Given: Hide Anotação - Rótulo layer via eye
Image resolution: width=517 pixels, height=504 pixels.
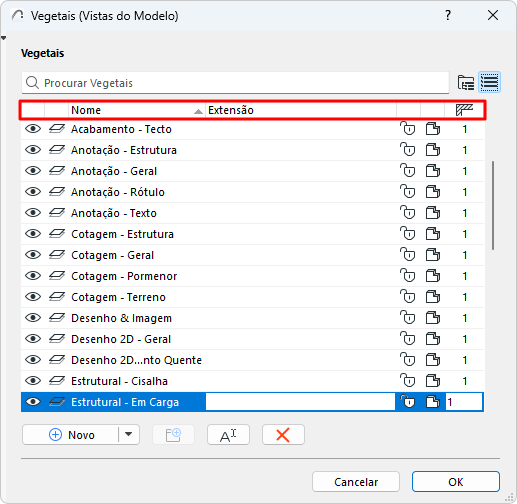Looking at the screenshot, I should [x=33, y=192].
